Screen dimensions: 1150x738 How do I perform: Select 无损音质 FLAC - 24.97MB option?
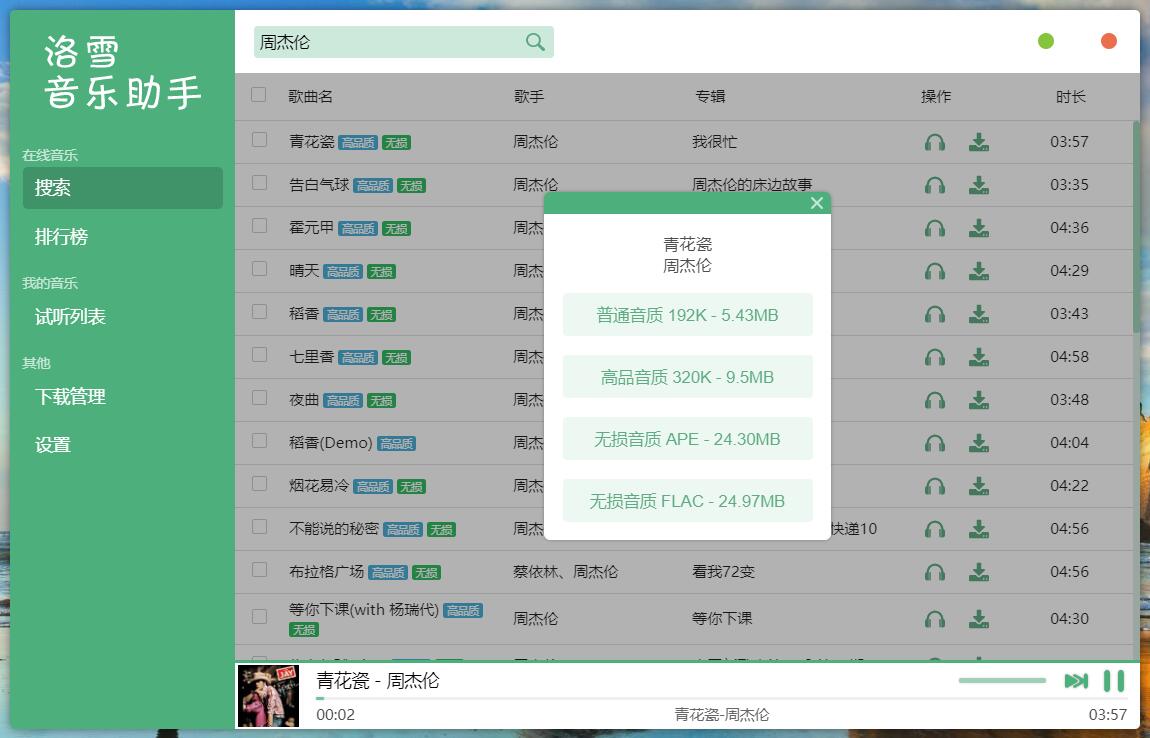687,501
